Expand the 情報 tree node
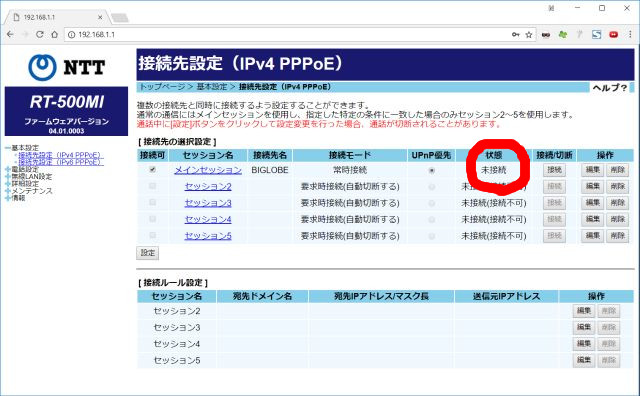The height and width of the screenshot is (396, 640). (x=8, y=198)
